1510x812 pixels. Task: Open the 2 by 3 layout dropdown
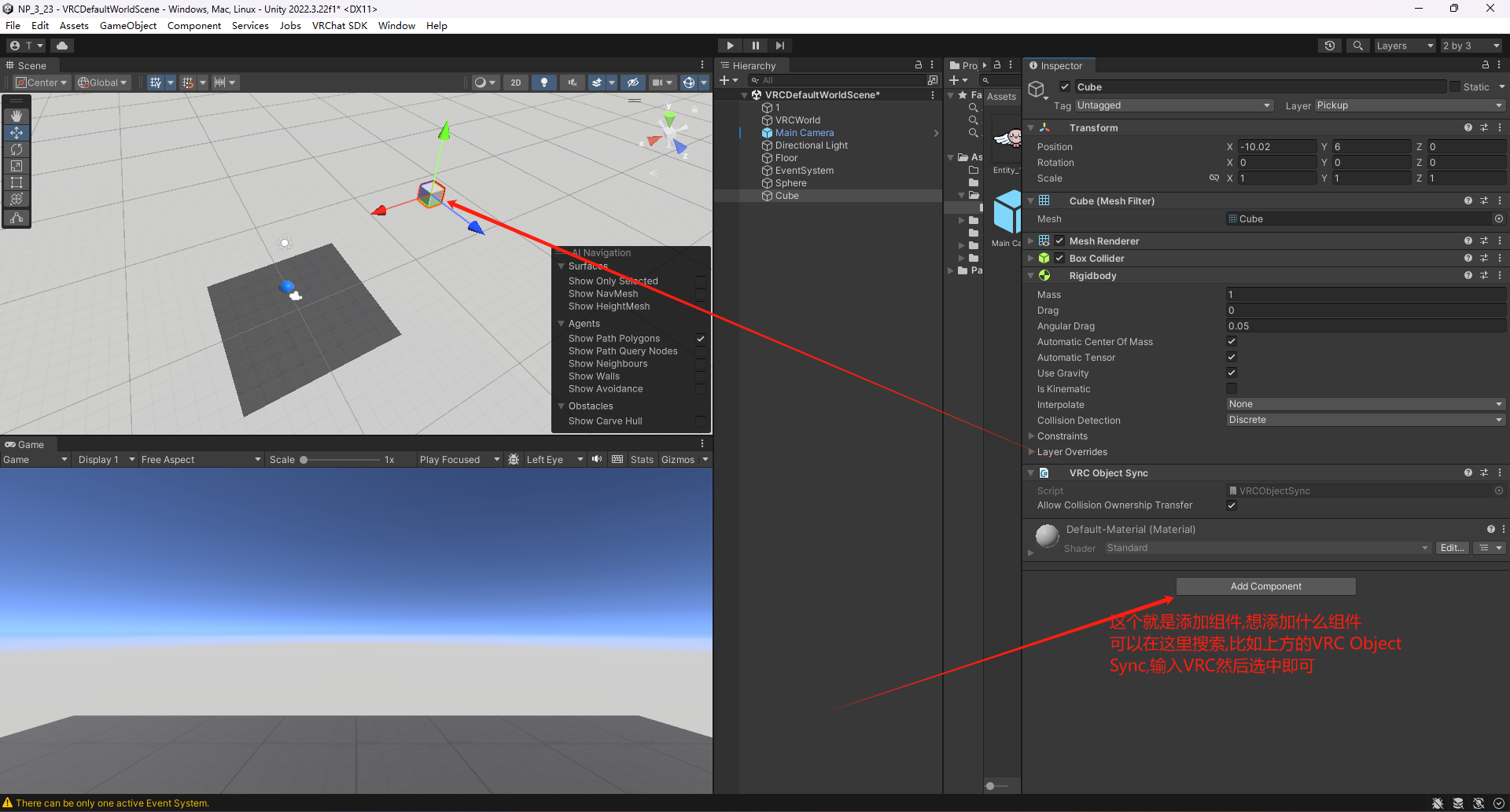point(1471,46)
